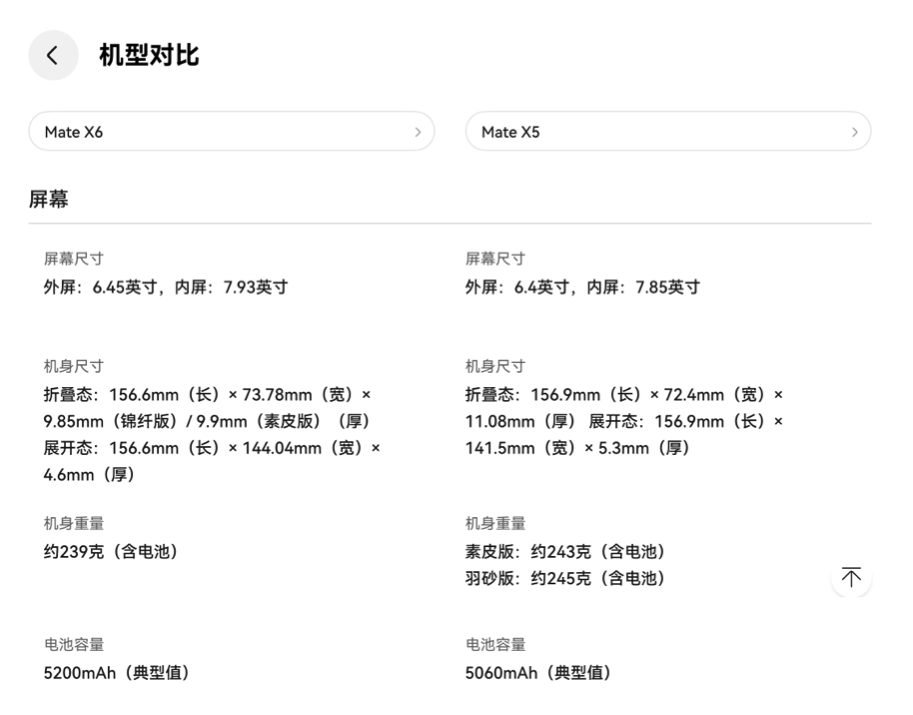
Task: Open the Mate X5 model selector
Action: [668, 132]
